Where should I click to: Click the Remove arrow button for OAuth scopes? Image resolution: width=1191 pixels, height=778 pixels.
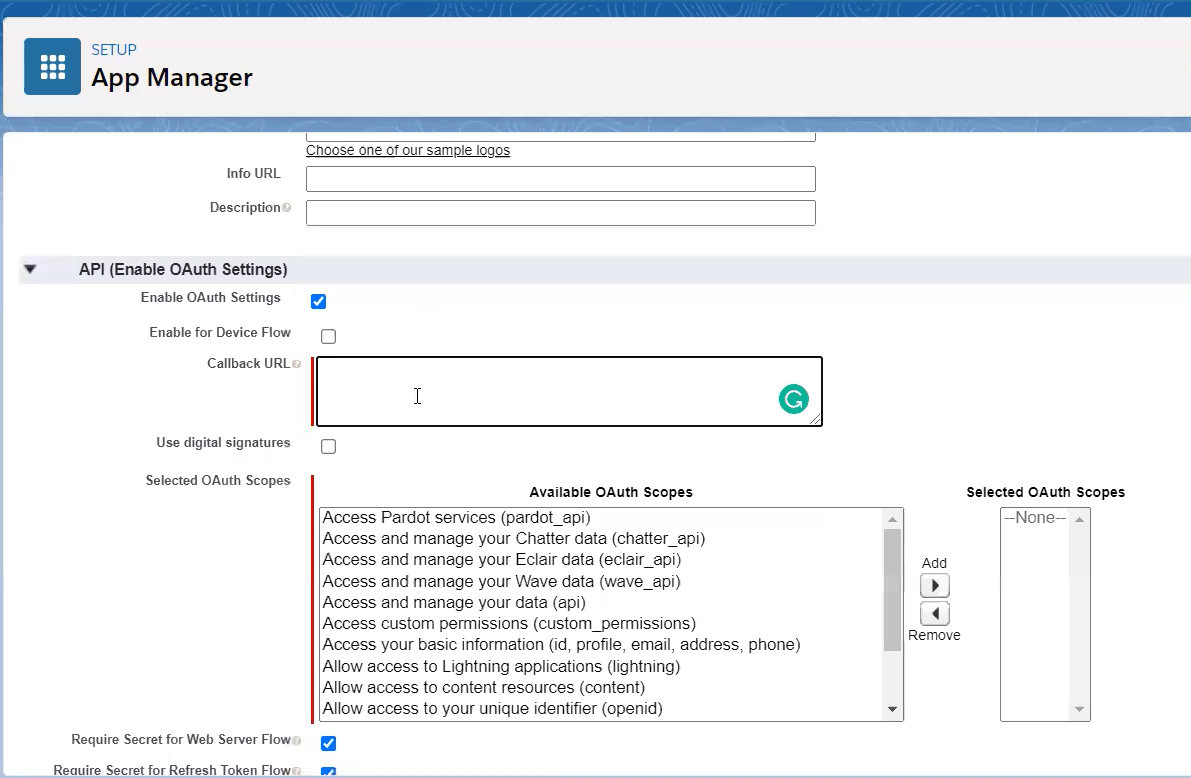[935, 613]
